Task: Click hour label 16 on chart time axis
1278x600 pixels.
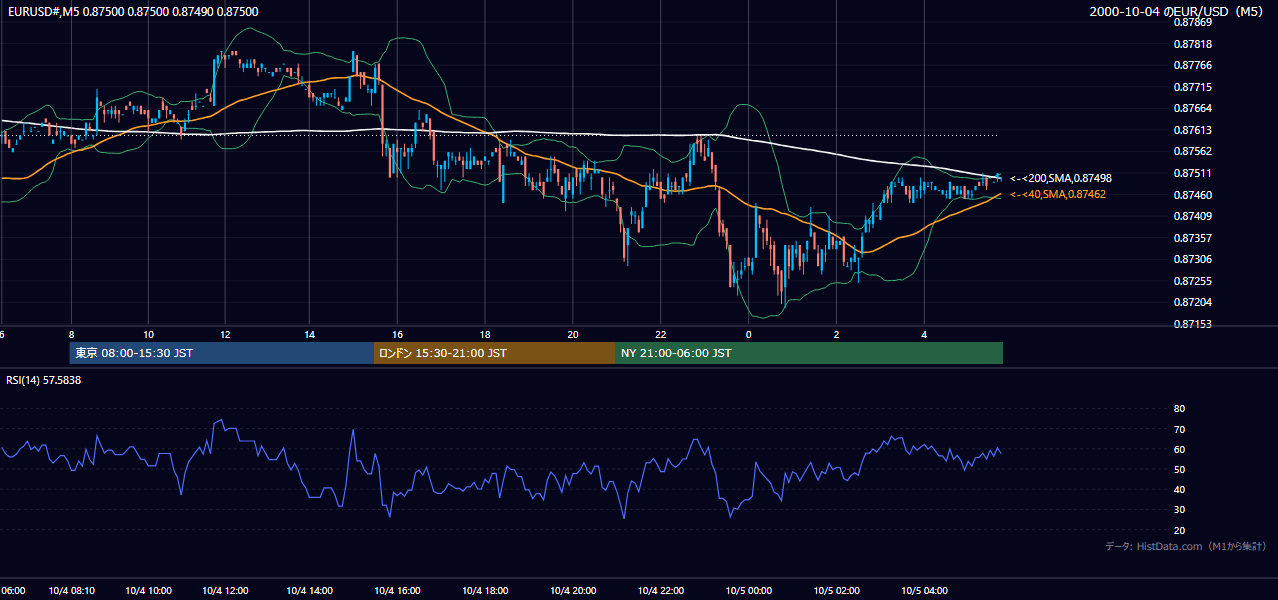Action: tap(397, 334)
